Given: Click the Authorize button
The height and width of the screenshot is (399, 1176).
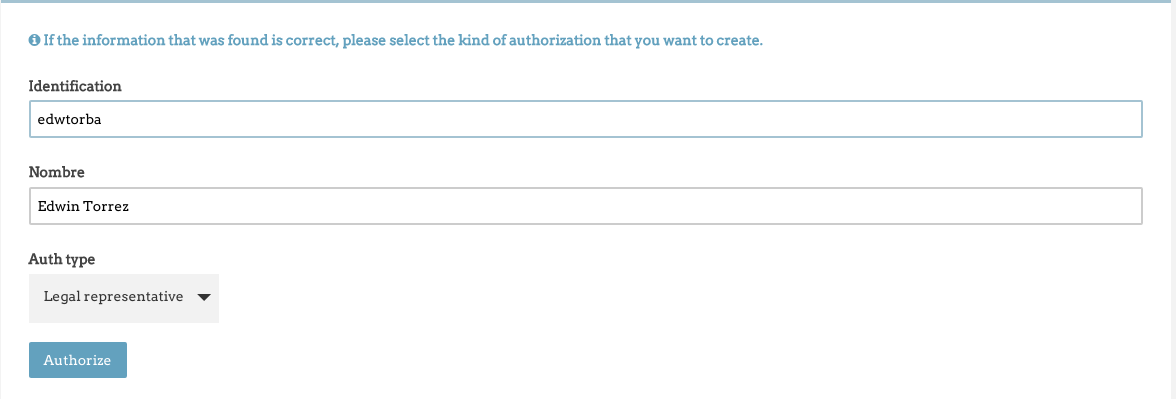Looking at the screenshot, I should click(78, 360).
